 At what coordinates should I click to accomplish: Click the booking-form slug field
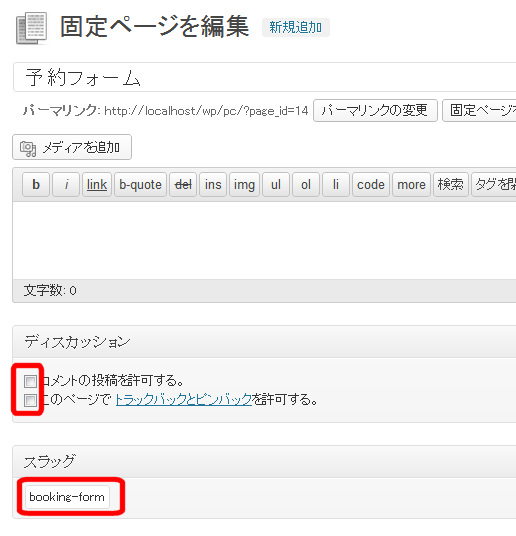[67, 497]
